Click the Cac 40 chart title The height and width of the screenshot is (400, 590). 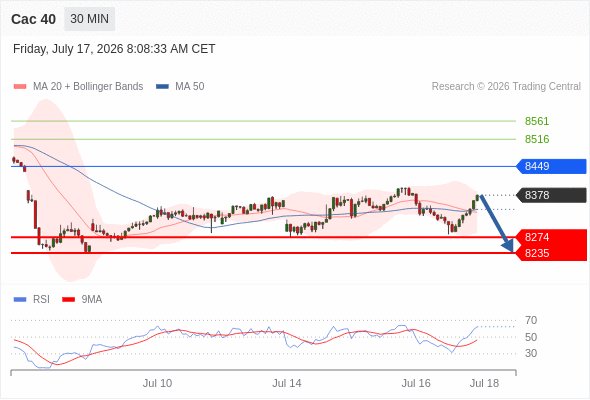[33, 19]
